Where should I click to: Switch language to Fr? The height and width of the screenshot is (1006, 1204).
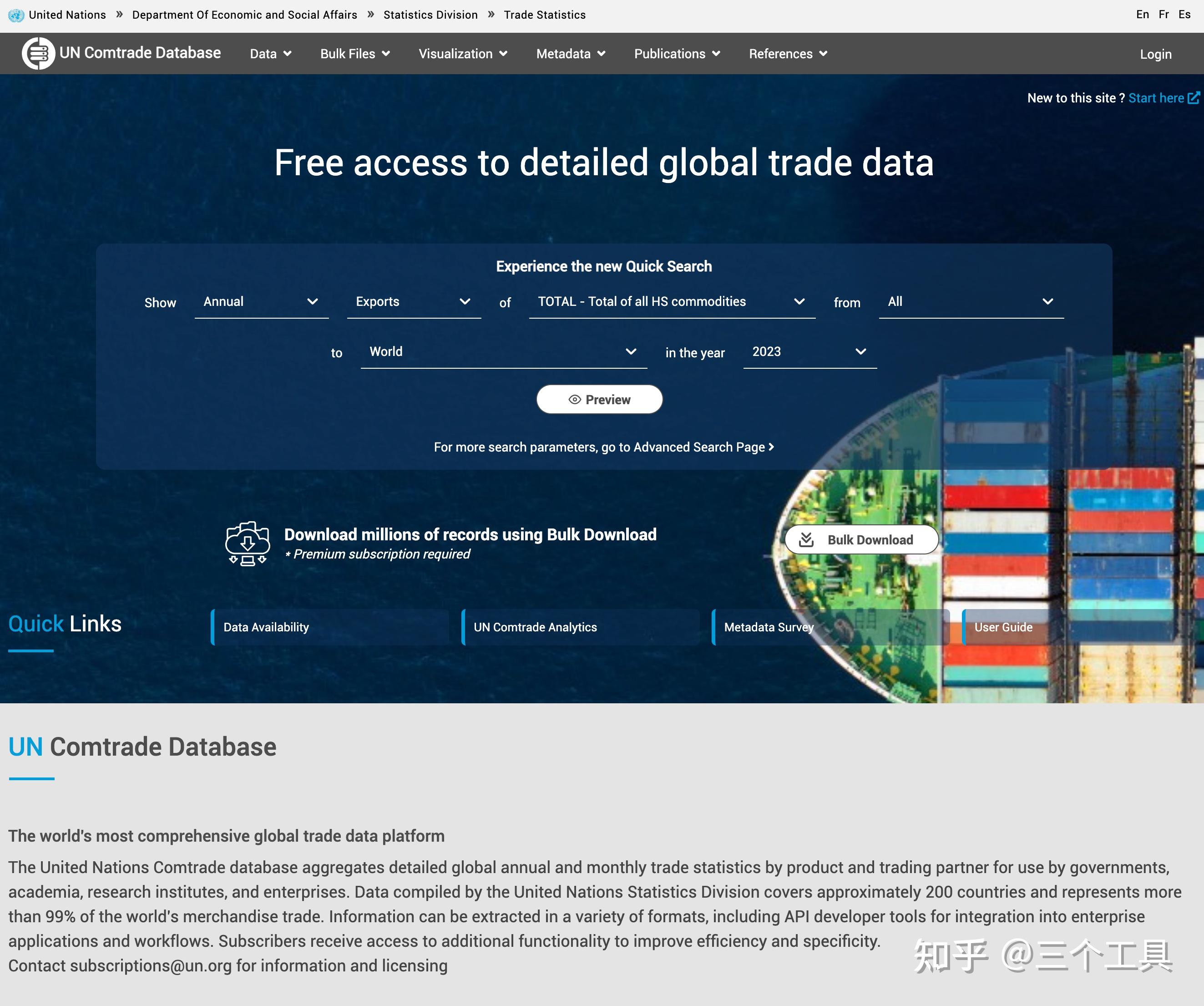click(x=1164, y=15)
